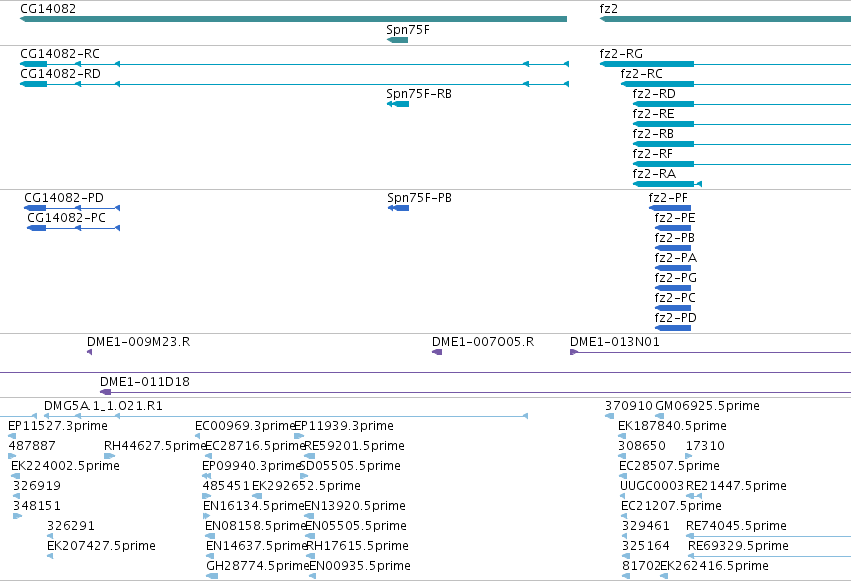Click the 485451 feature
Screen dimensions: 851x581
(207, 496)
